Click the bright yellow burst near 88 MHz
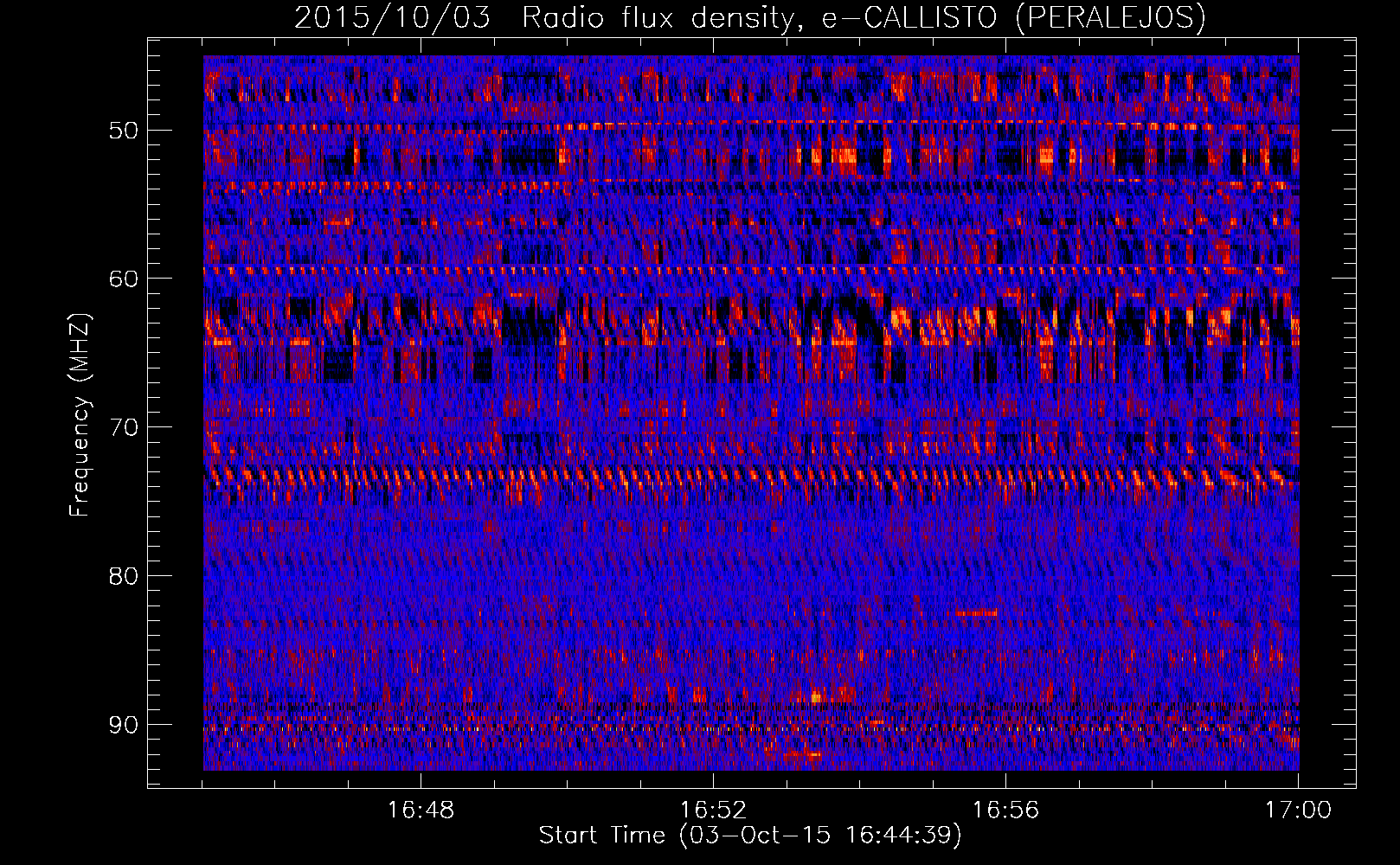 pos(816,696)
